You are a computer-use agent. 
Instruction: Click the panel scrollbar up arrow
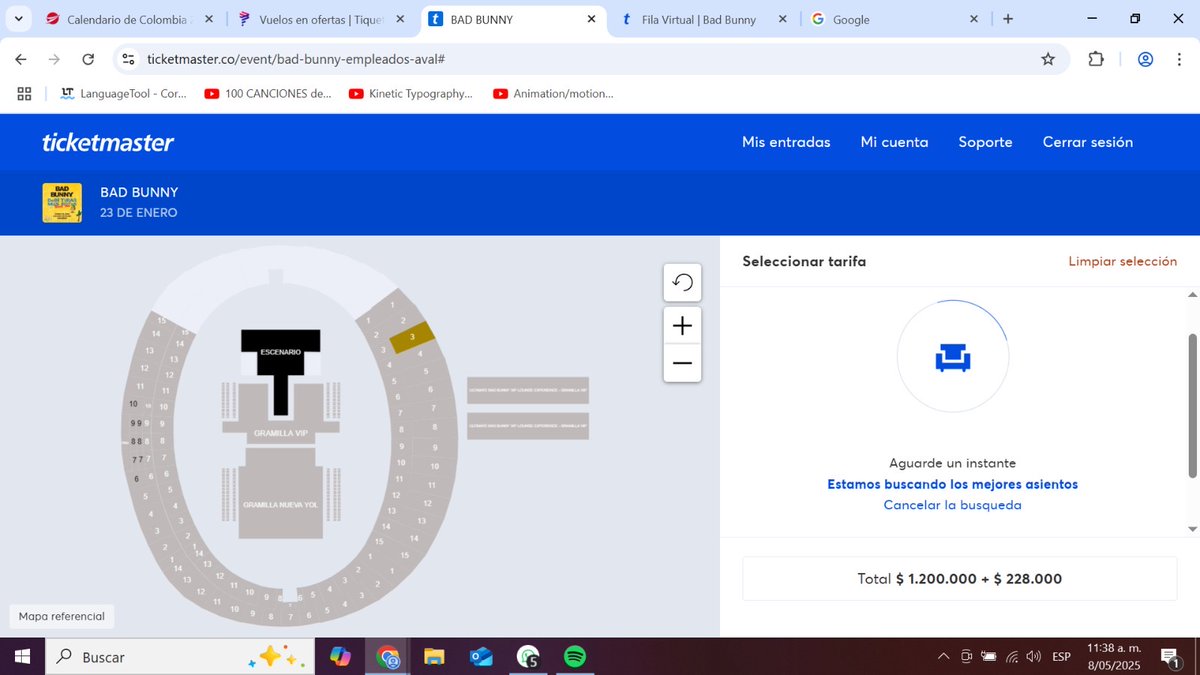pos(1191,295)
